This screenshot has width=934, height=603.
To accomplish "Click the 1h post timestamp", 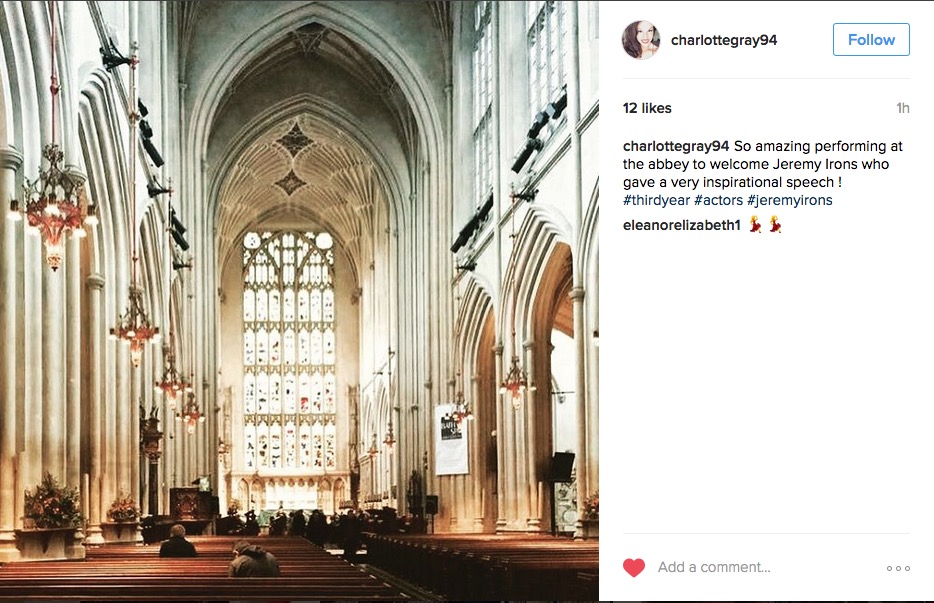I will click(x=902, y=108).
